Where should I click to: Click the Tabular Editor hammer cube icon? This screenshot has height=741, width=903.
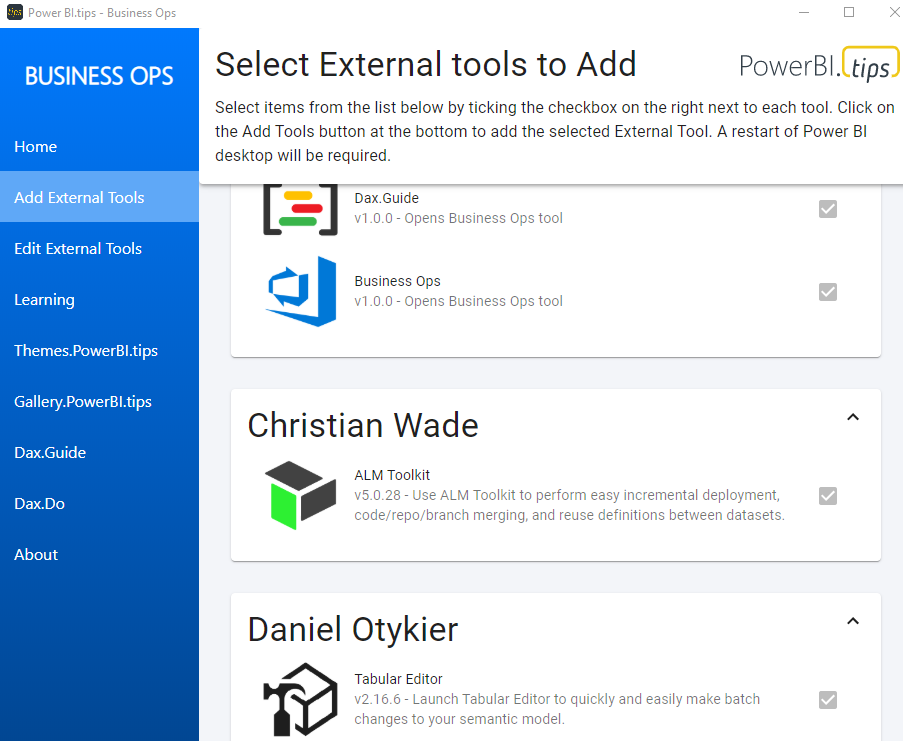pos(300,700)
